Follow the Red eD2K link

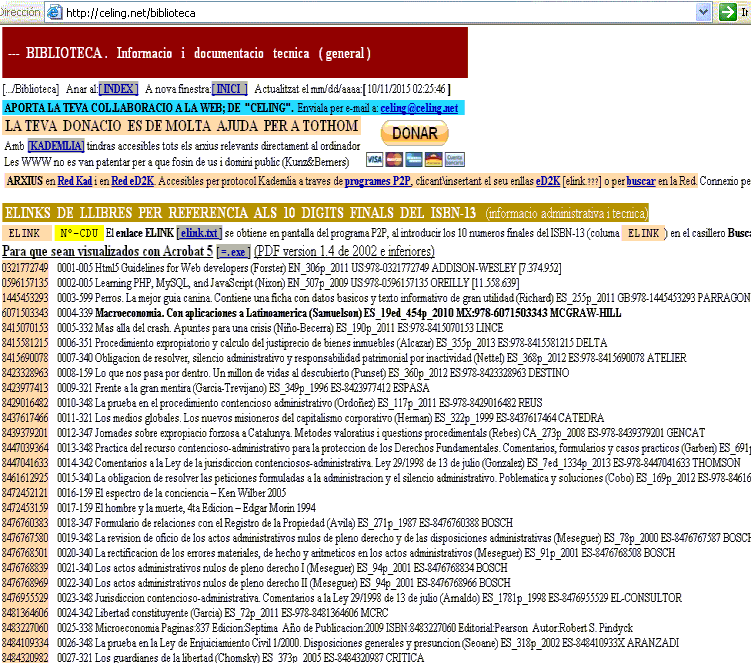point(133,181)
